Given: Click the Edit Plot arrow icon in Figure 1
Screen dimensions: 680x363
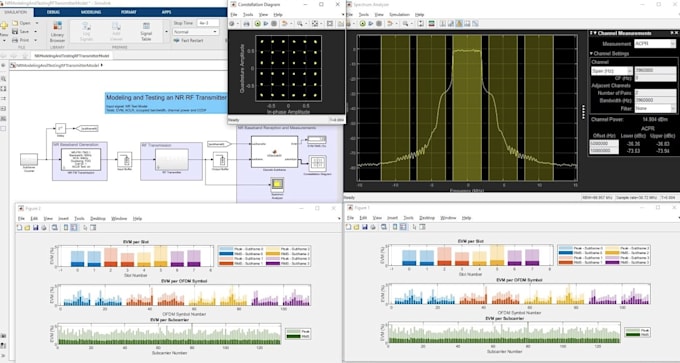Looking at the screenshot, I should click(x=415, y=227).
